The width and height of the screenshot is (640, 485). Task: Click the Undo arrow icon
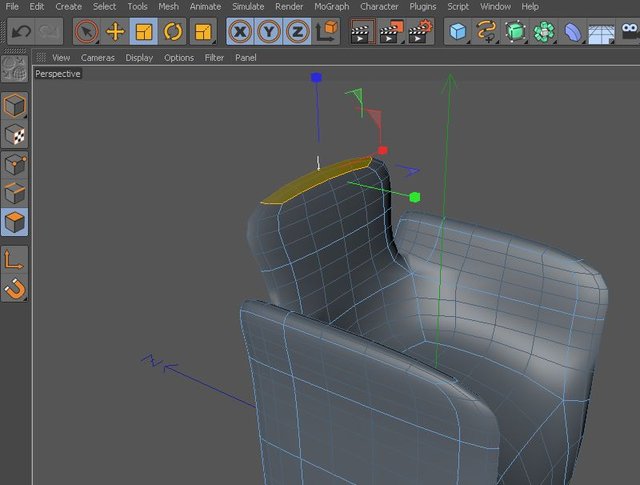[21, 31]
